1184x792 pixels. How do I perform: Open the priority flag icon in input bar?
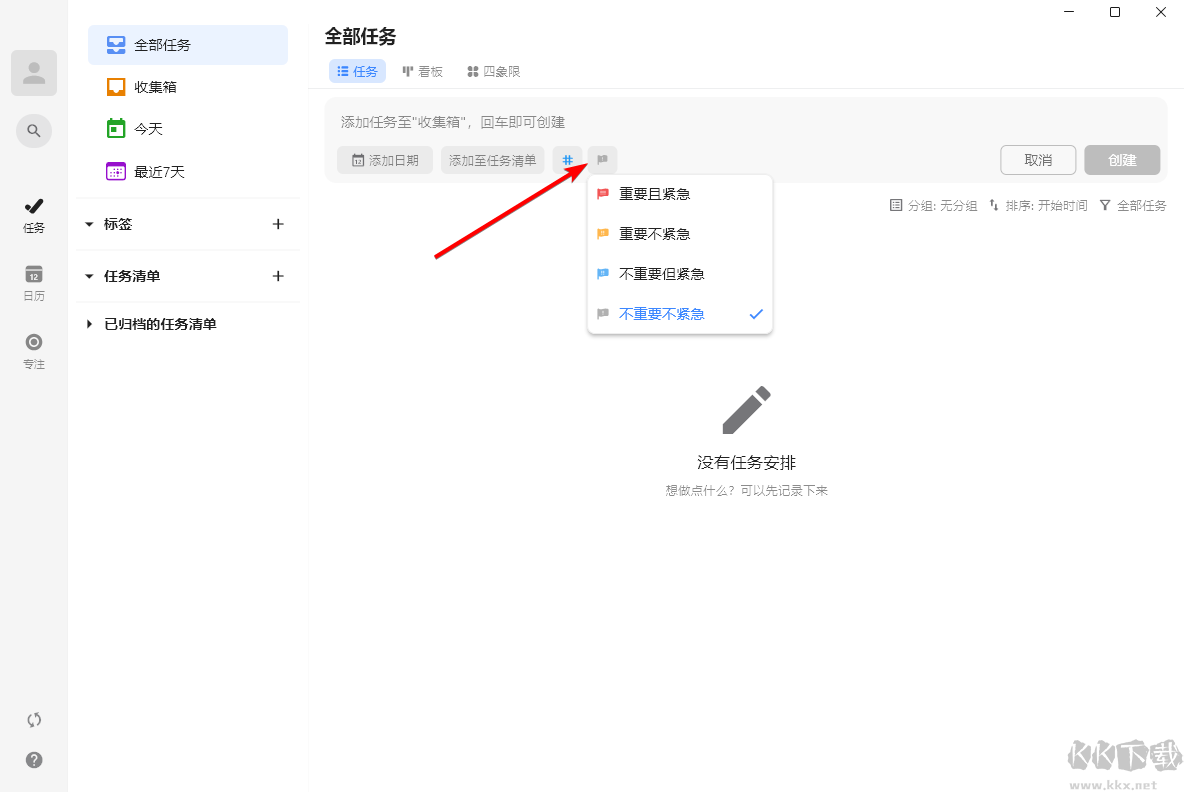[602, 159]
